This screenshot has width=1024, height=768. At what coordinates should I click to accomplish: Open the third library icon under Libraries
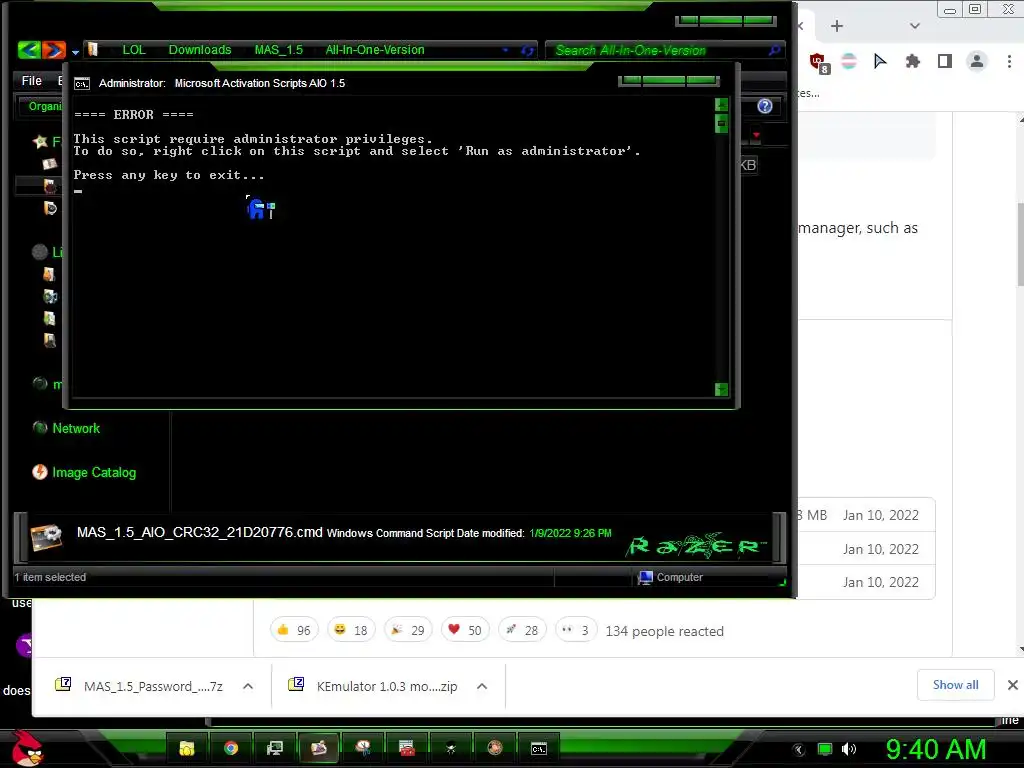pyautogui.click(x=49, y=318)
